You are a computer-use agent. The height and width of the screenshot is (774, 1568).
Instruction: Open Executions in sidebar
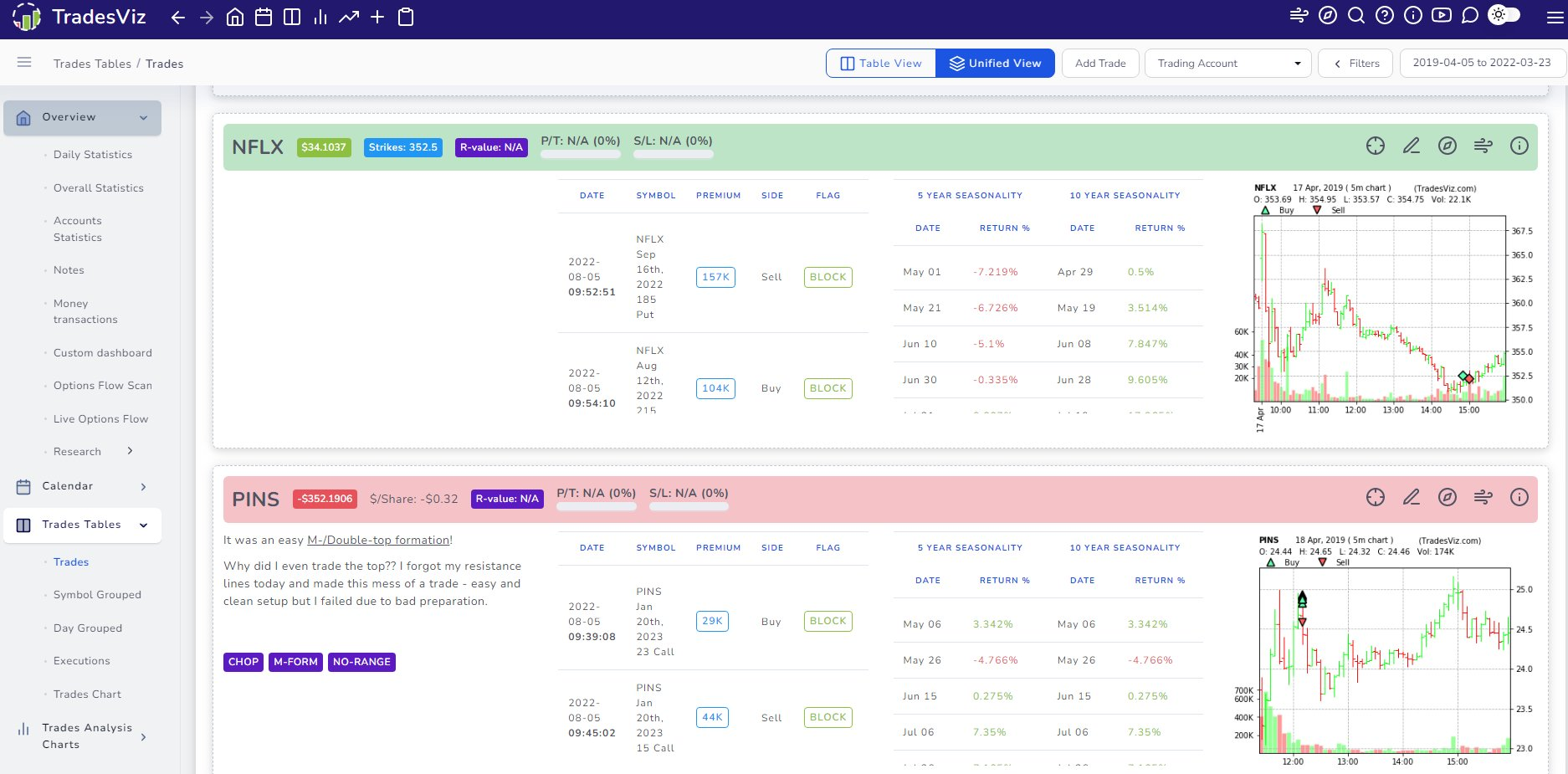point(82,661)
